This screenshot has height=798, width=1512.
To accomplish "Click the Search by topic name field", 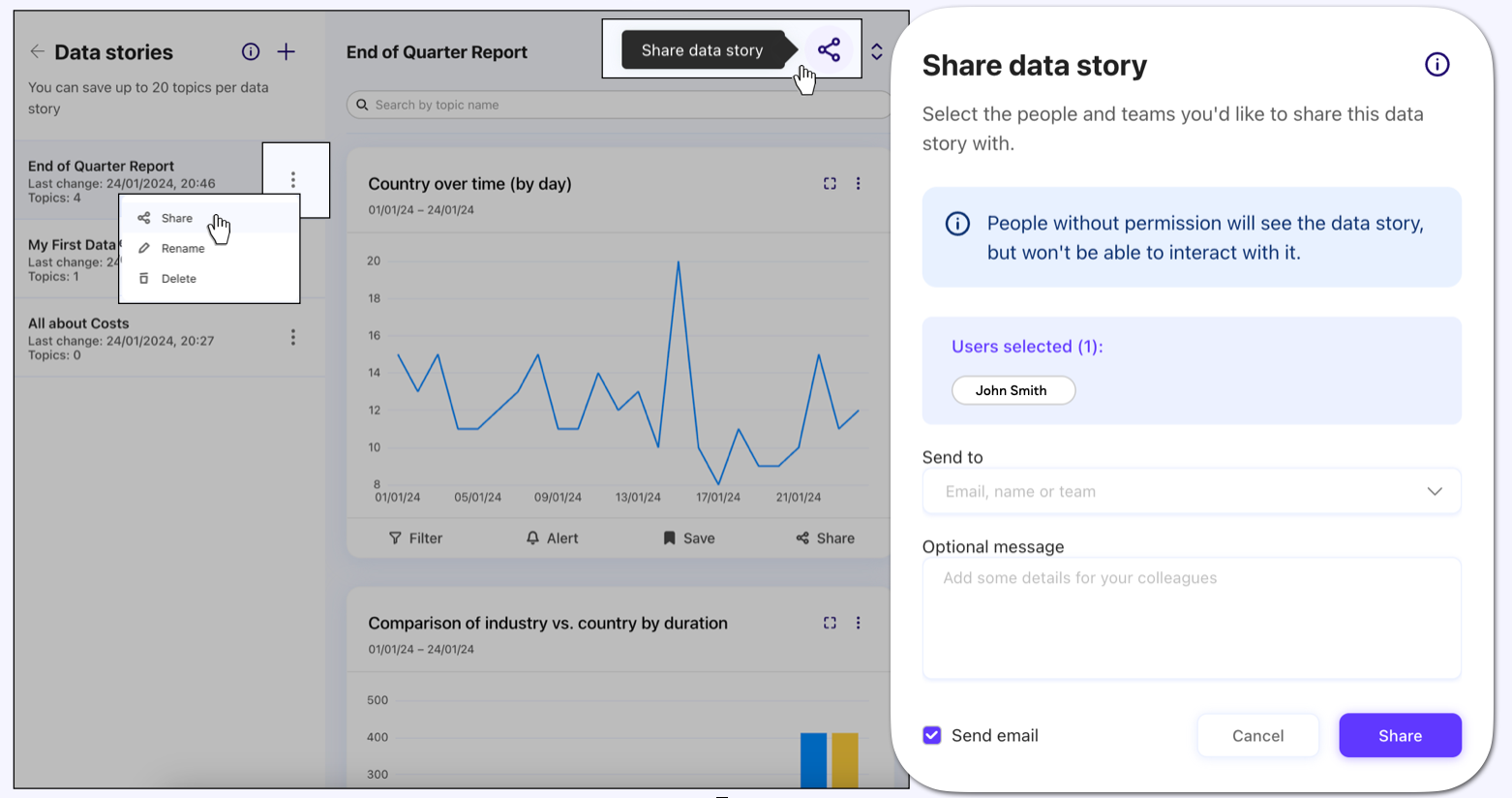I will click(x=620, y=105).
